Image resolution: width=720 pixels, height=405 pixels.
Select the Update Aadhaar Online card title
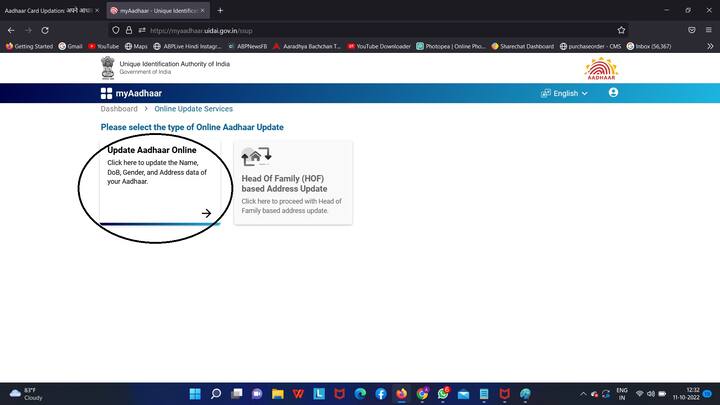tap(152, 150)
